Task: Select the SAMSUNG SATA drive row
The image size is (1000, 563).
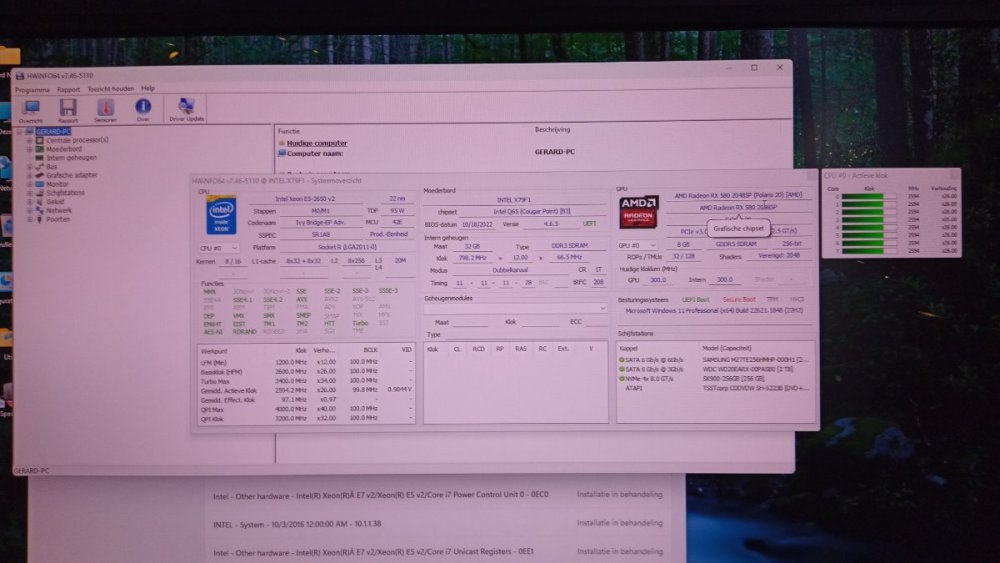Action: click(715, 359)
